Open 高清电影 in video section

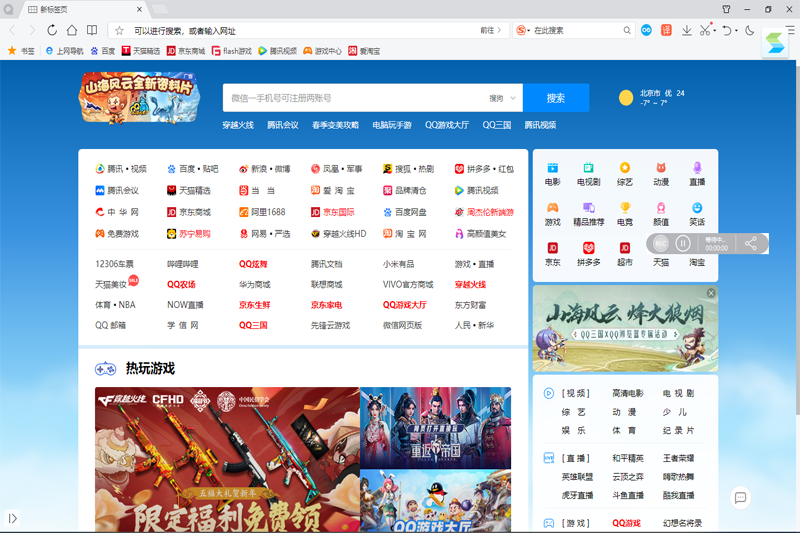[628, 393]
